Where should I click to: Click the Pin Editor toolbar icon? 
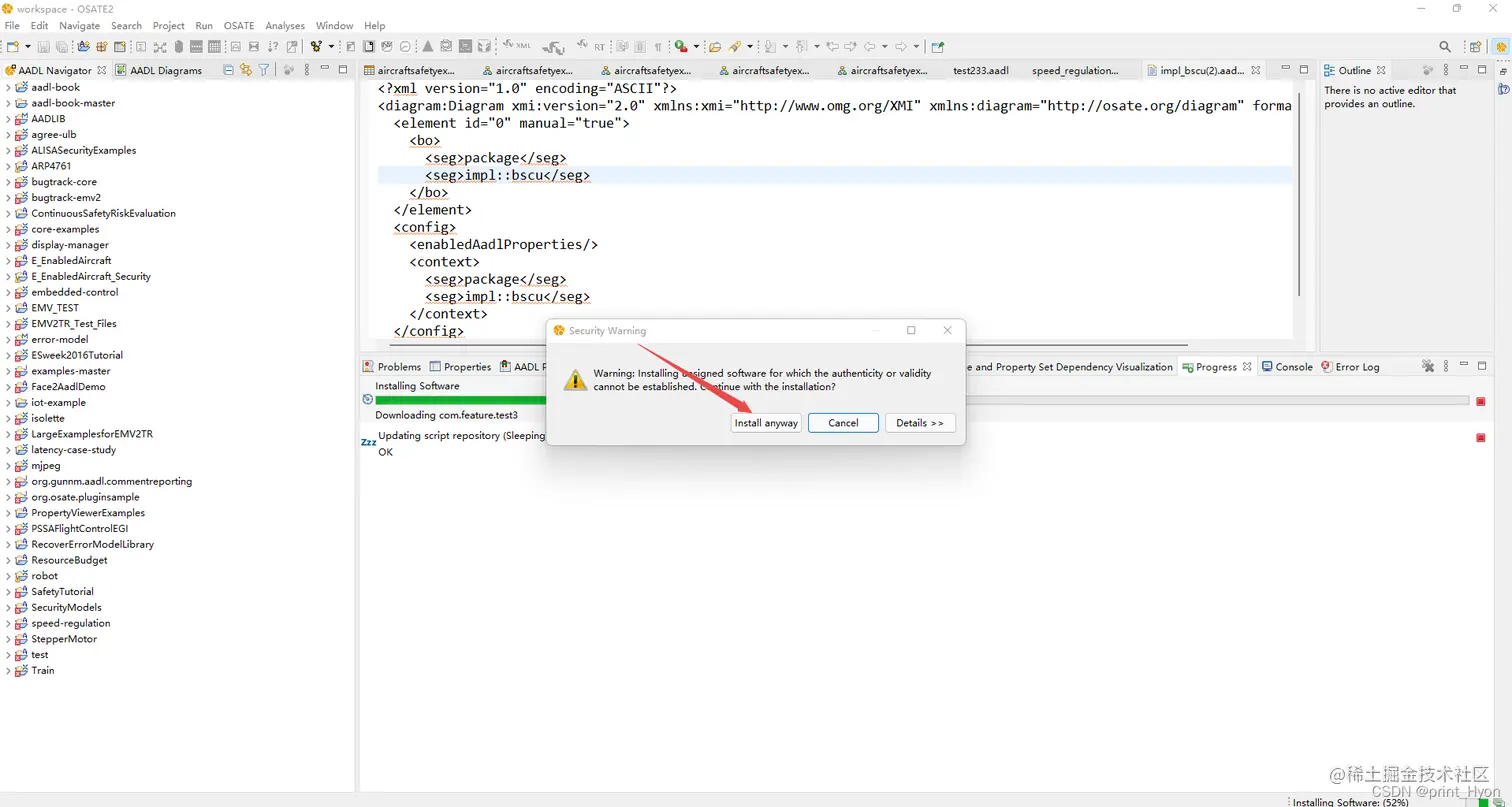937,46
